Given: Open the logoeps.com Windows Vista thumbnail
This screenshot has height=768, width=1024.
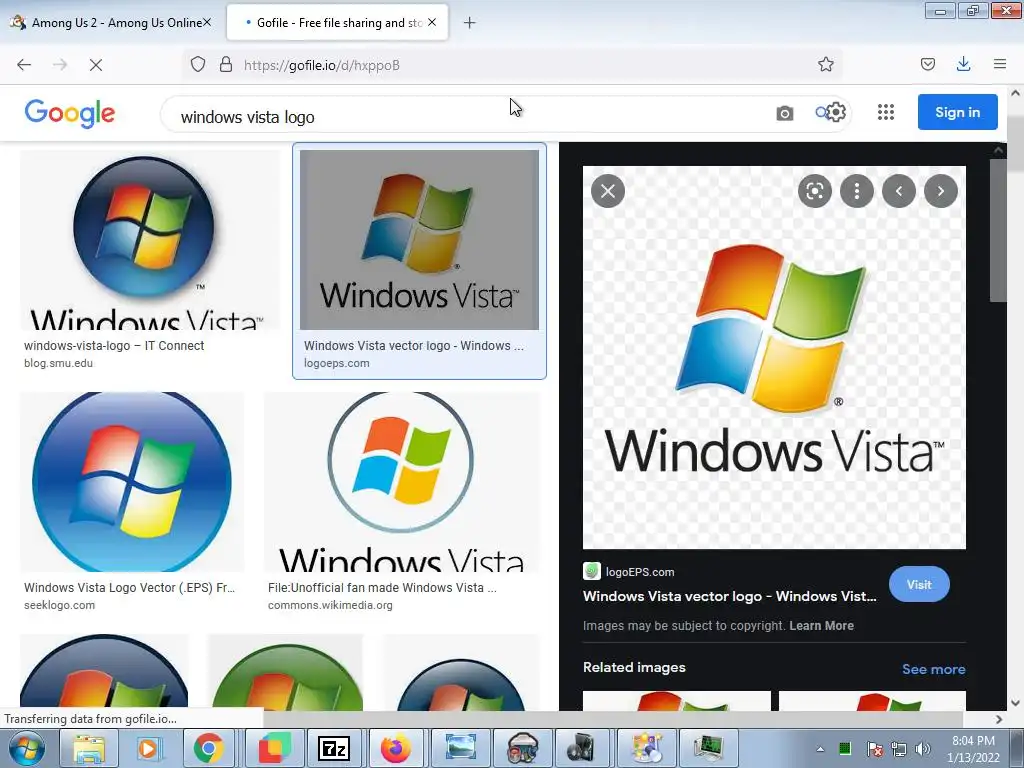Looking at the screenshot, I should (x=419, y=240).
